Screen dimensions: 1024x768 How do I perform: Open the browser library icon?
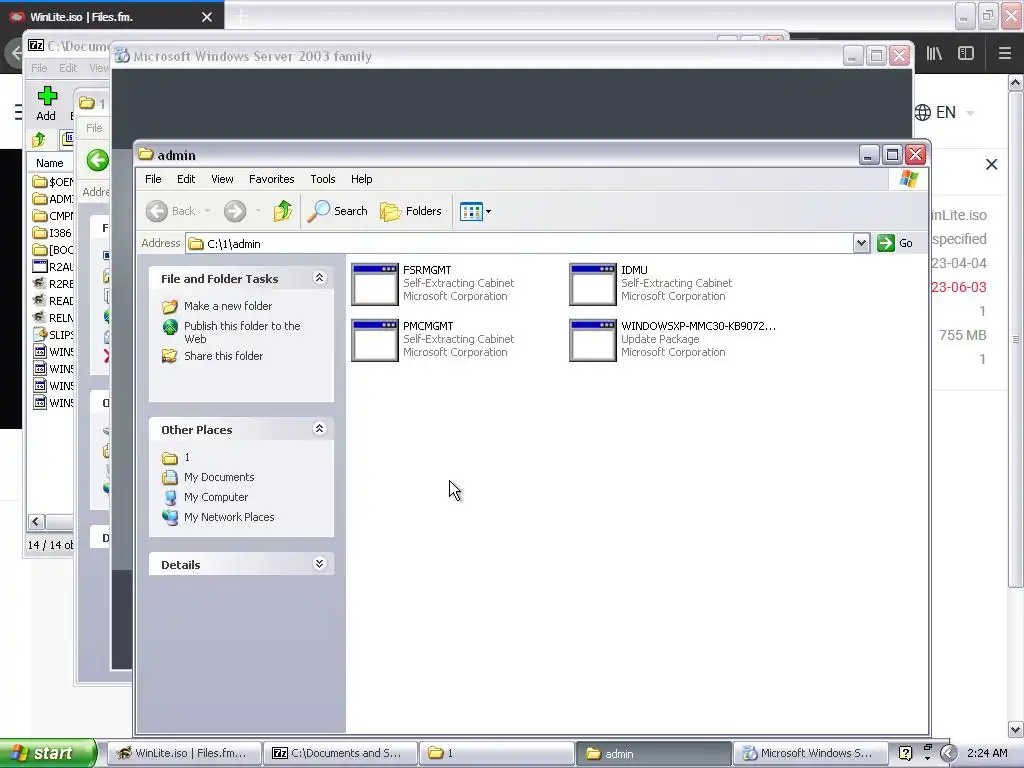(x=935, y=54)
